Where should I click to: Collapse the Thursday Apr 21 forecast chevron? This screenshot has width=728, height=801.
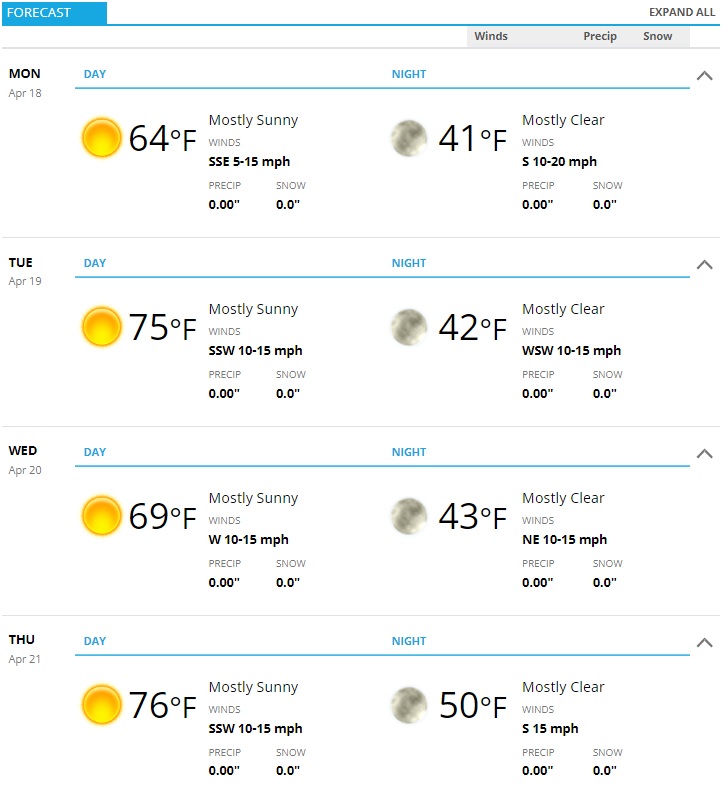[x=704, y=643]
